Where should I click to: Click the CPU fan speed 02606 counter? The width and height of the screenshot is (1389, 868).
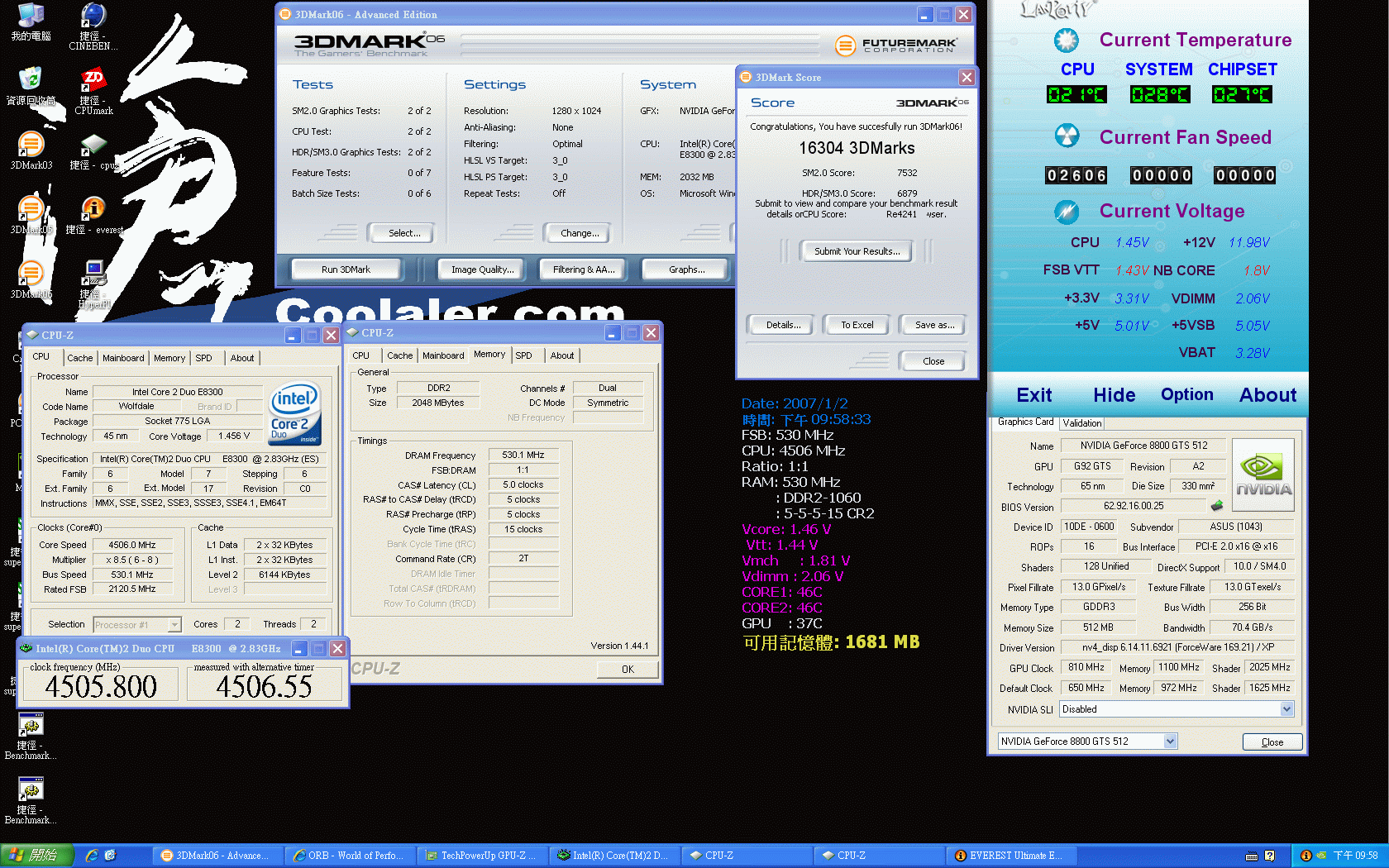click(x=1076, y=175)
